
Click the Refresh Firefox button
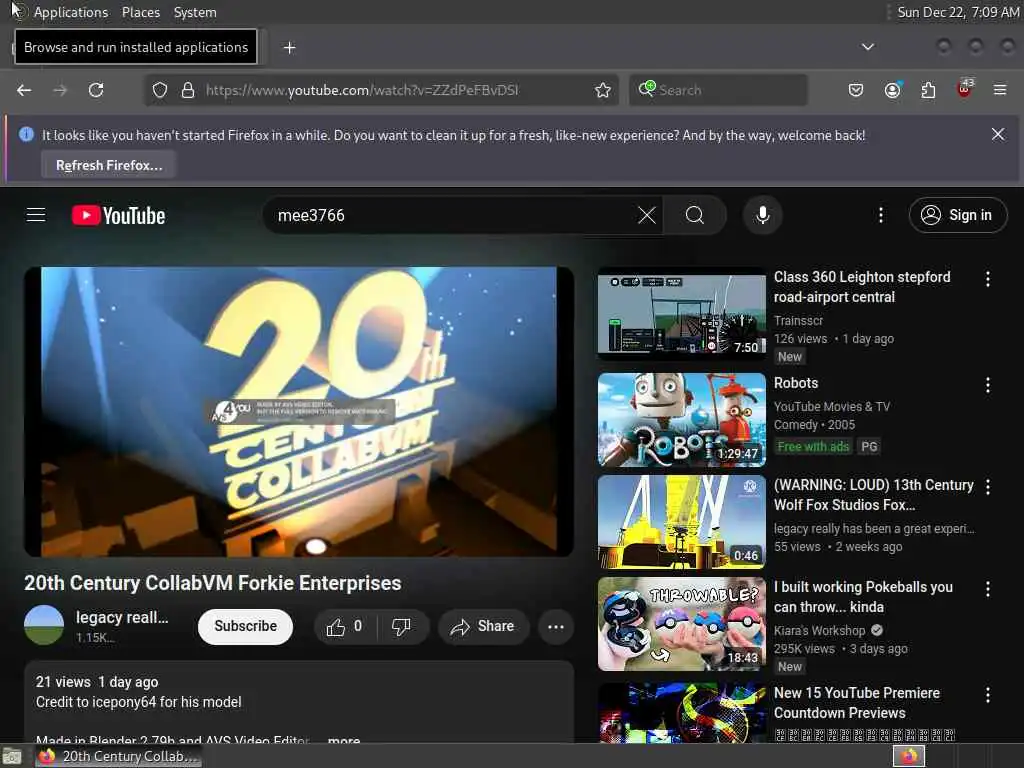[109, 165]
